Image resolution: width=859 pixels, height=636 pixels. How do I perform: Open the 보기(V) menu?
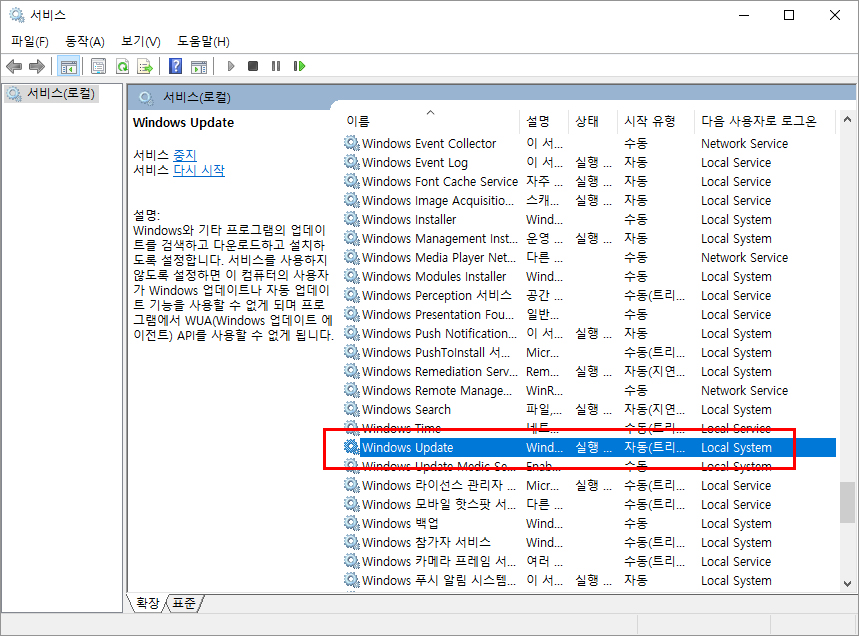coord(141,42)
